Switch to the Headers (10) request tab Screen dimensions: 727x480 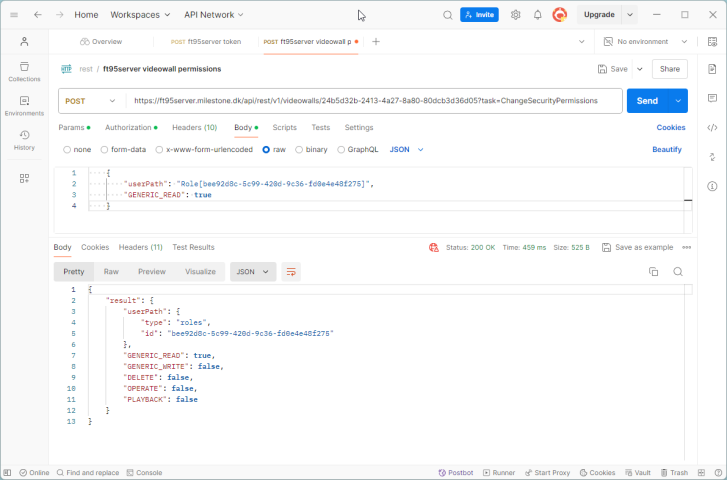194,128
